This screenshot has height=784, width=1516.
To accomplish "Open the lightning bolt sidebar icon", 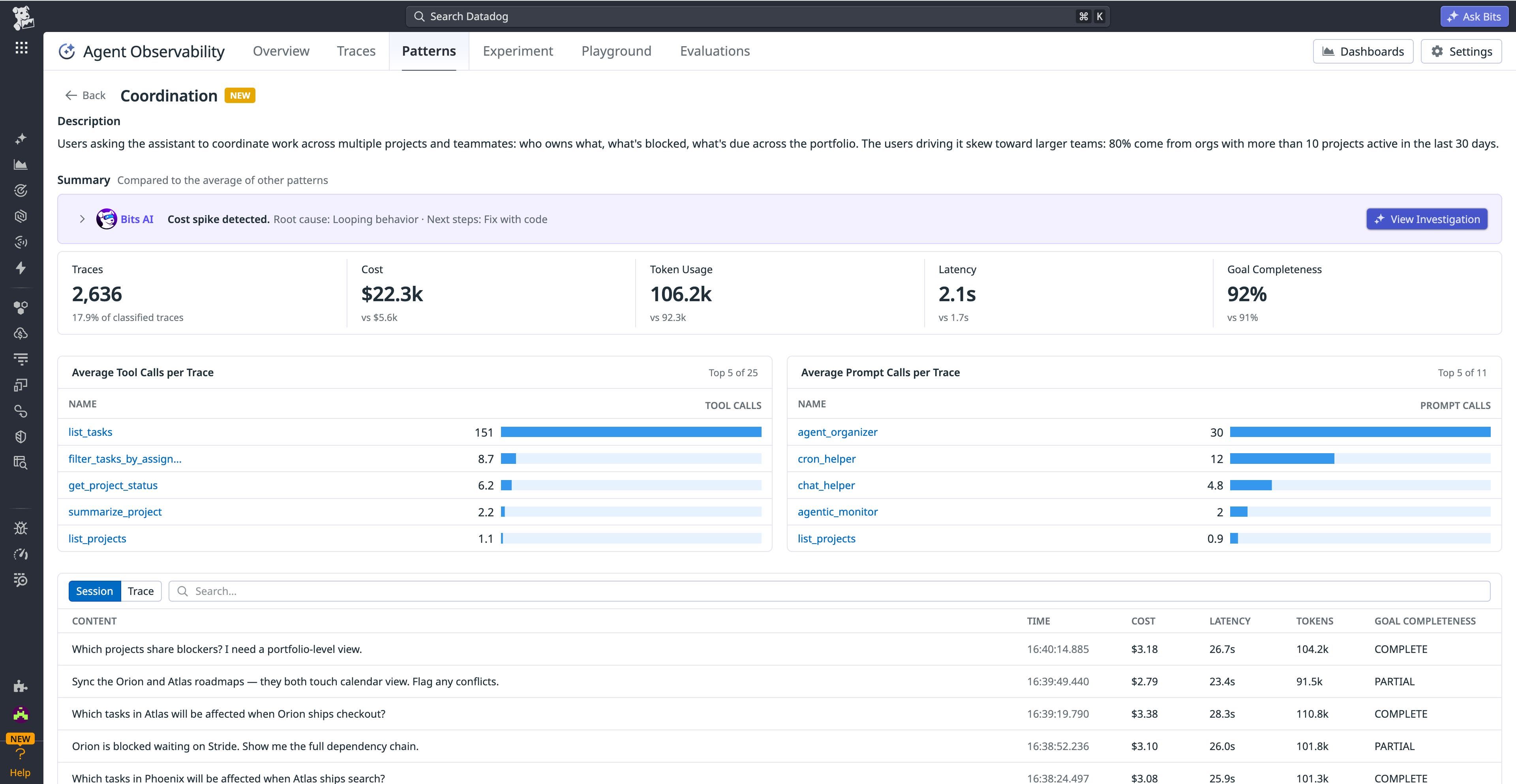I will pyautogui.click(x=21, y=268).
